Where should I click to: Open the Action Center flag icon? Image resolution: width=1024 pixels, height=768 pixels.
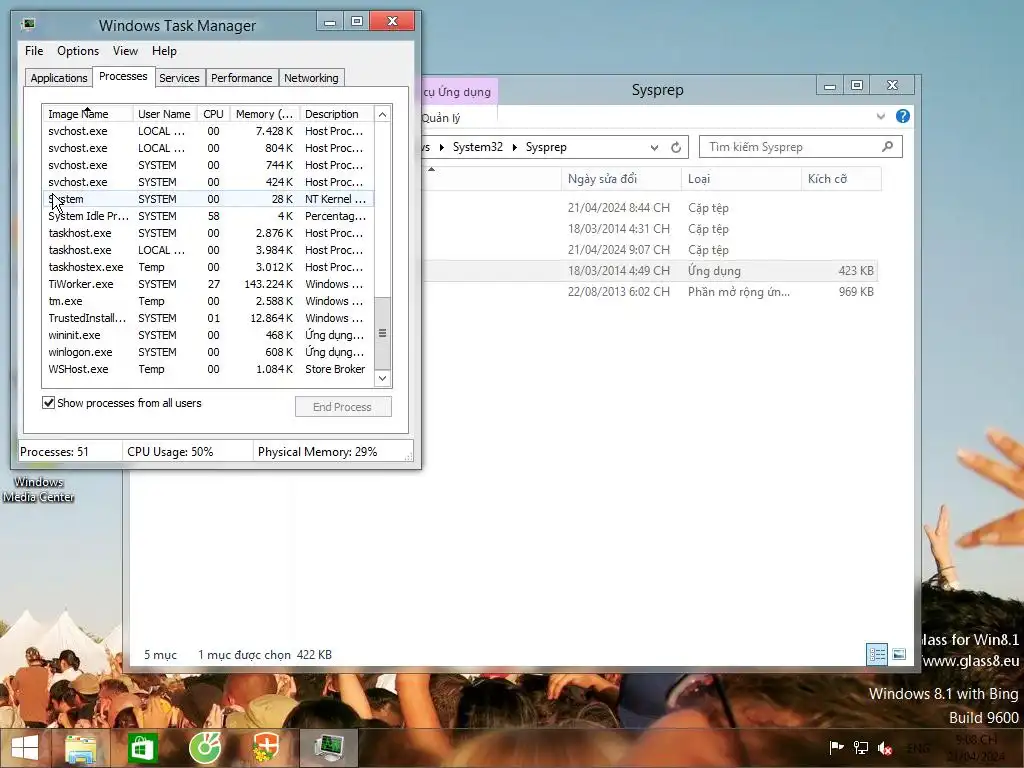coord(836,748)
